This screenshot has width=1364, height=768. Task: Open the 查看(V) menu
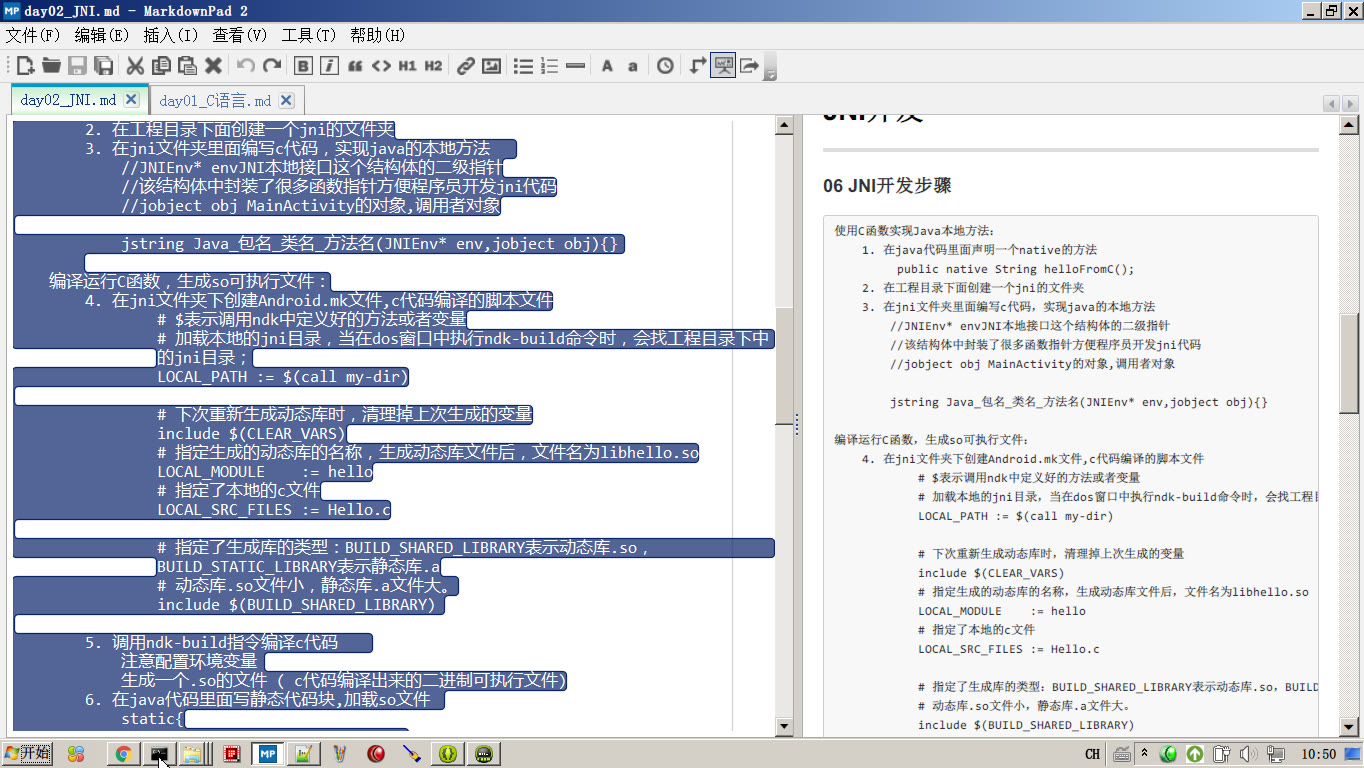pos(240,35)
